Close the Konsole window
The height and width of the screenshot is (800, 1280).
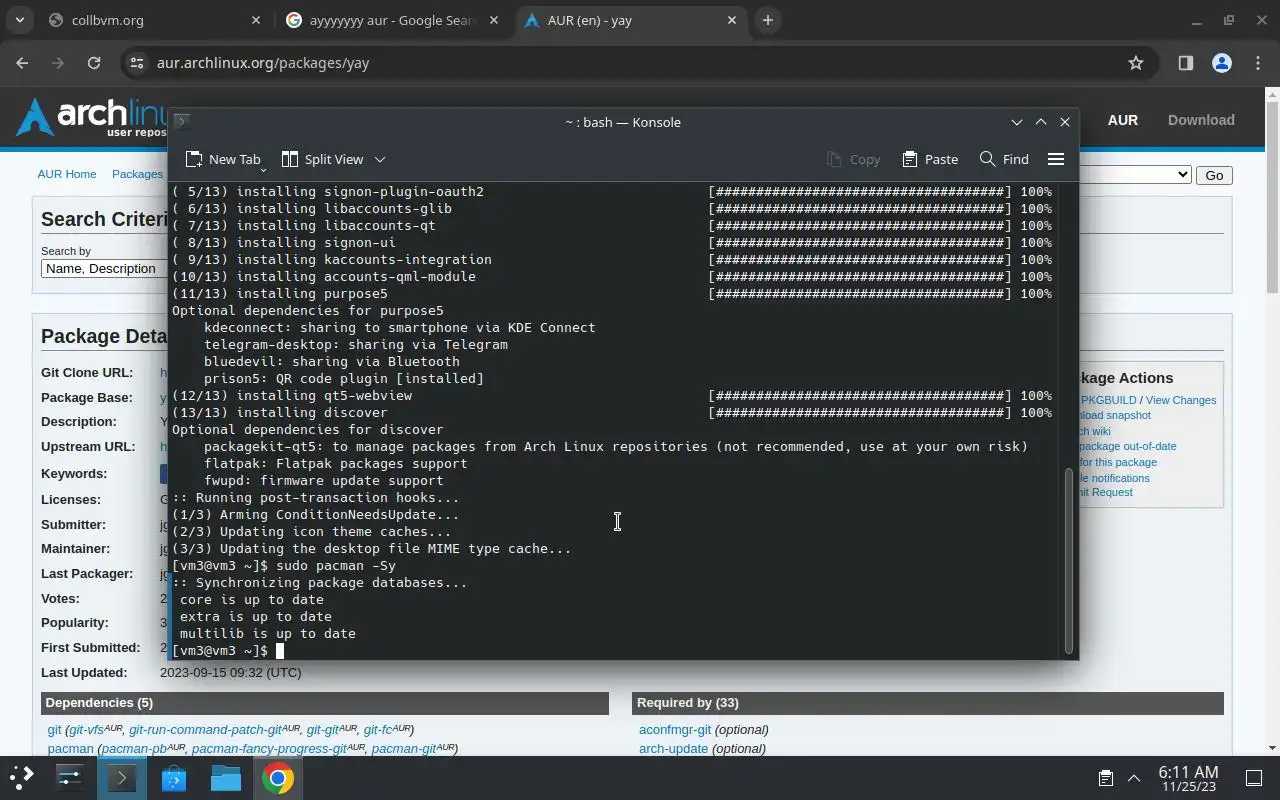pos(1065,122)
